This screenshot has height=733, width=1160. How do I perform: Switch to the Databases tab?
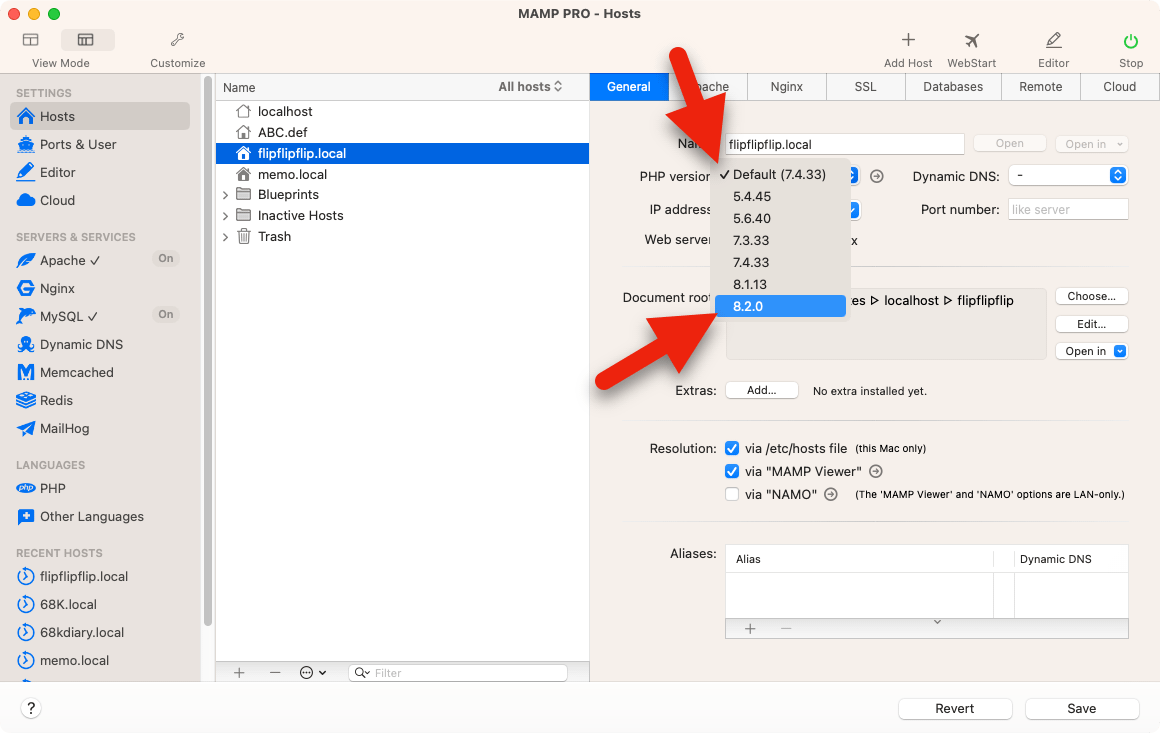point(952,87)
